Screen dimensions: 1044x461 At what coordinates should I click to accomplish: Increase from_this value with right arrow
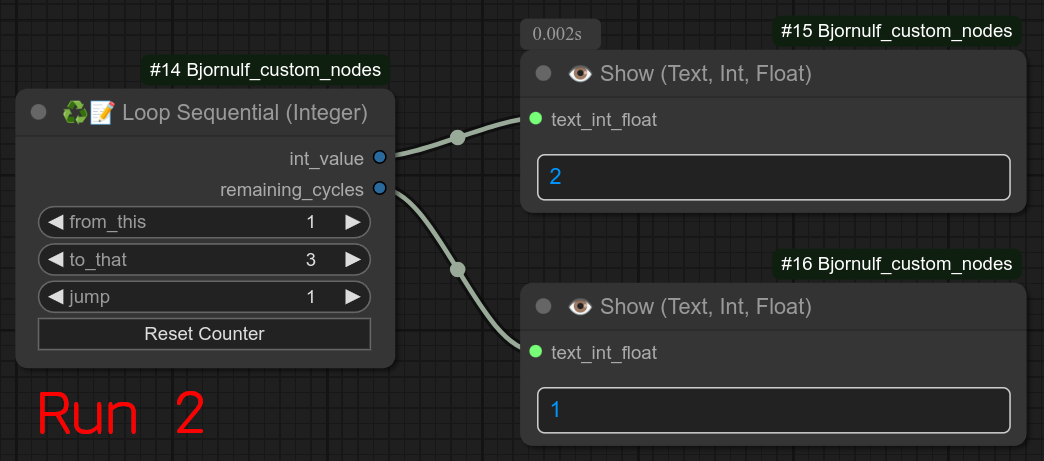(x=353, y=222)
